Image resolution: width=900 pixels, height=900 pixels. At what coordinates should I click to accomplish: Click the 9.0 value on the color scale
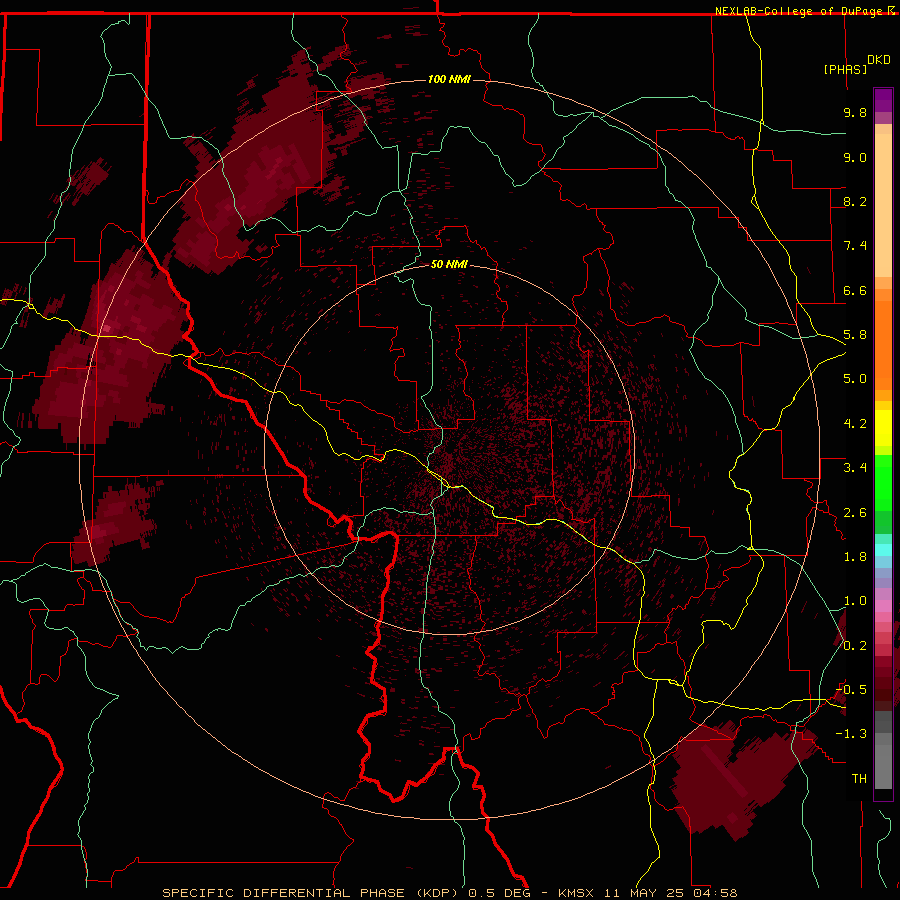coord(855,157)
